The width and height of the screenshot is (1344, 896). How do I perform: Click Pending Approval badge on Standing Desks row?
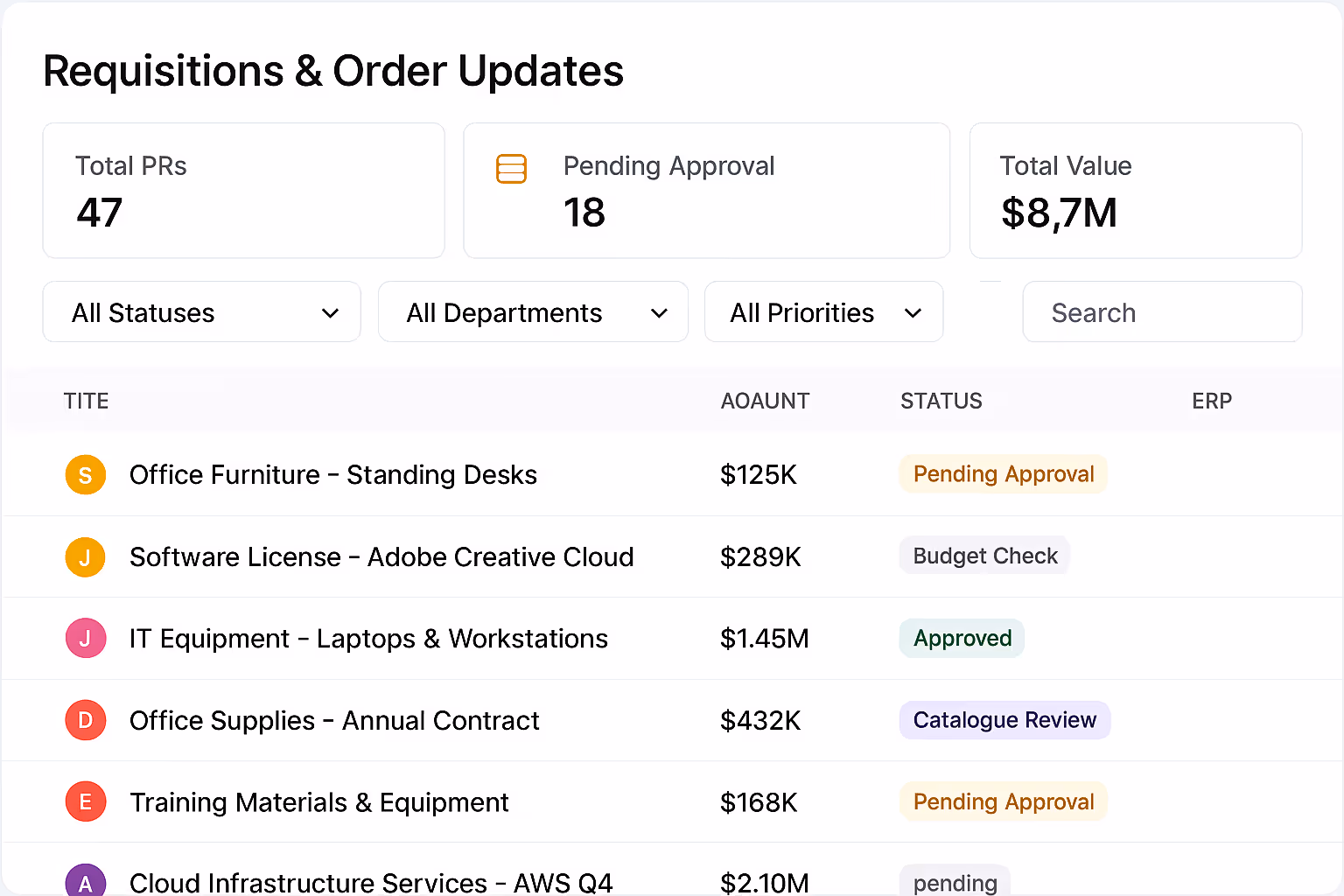(1003, 473)
